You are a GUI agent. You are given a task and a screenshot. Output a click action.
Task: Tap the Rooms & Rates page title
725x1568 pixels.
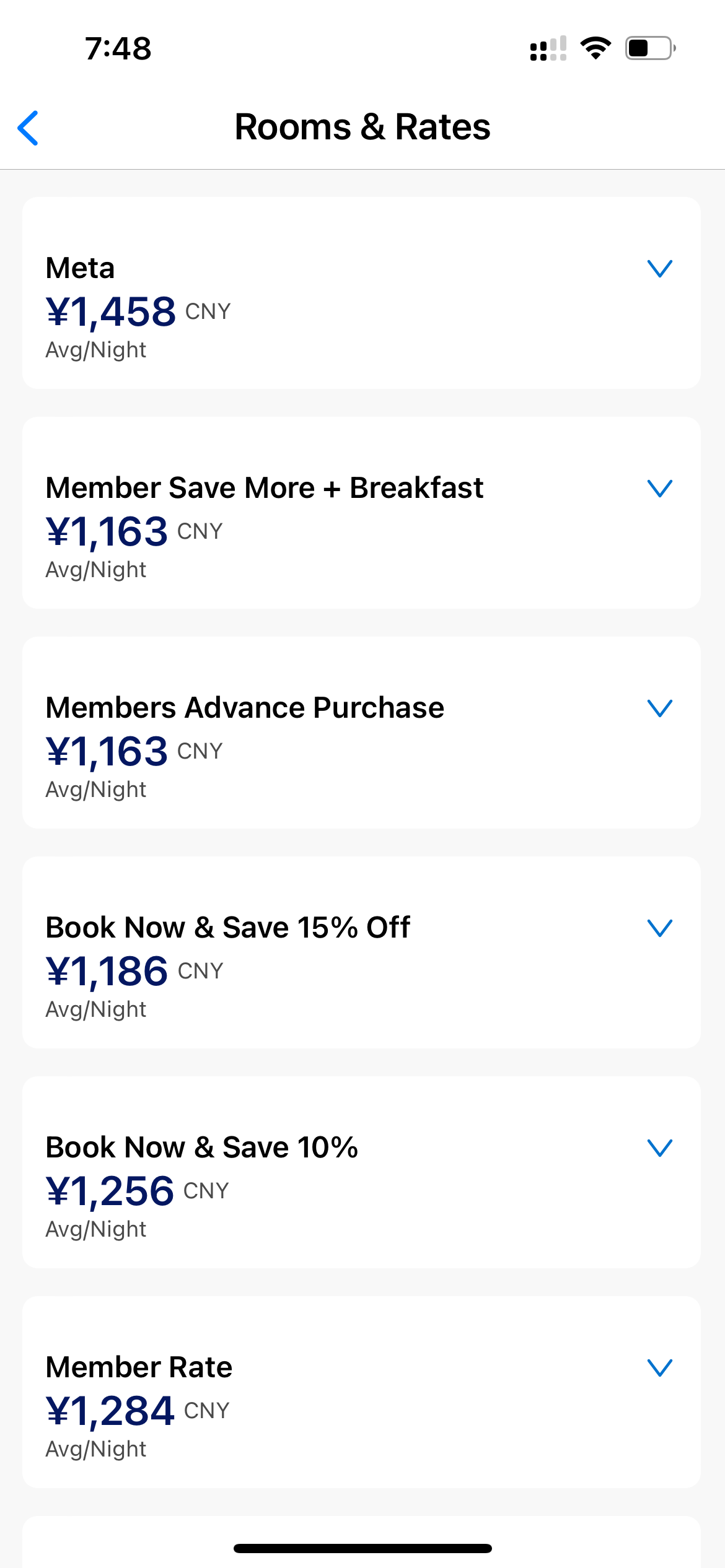362,127
